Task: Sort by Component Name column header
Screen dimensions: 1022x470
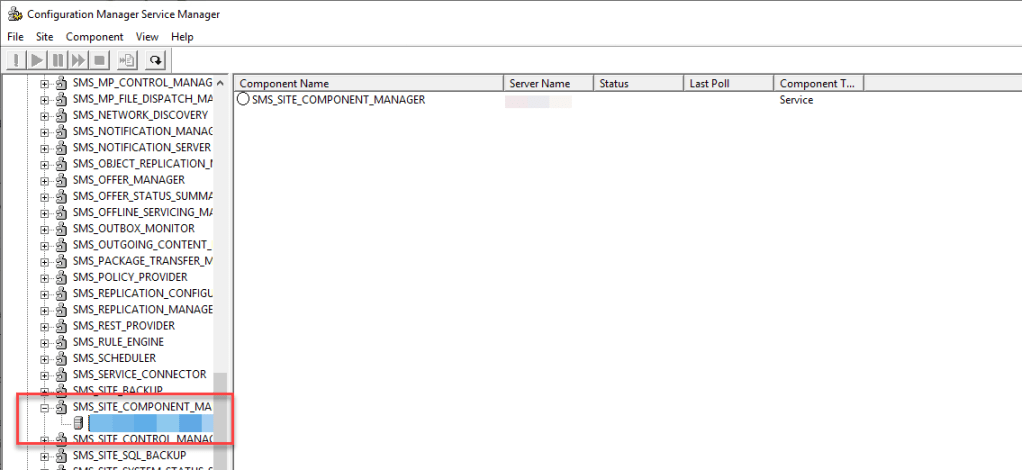Action: [x=366, y=84]
